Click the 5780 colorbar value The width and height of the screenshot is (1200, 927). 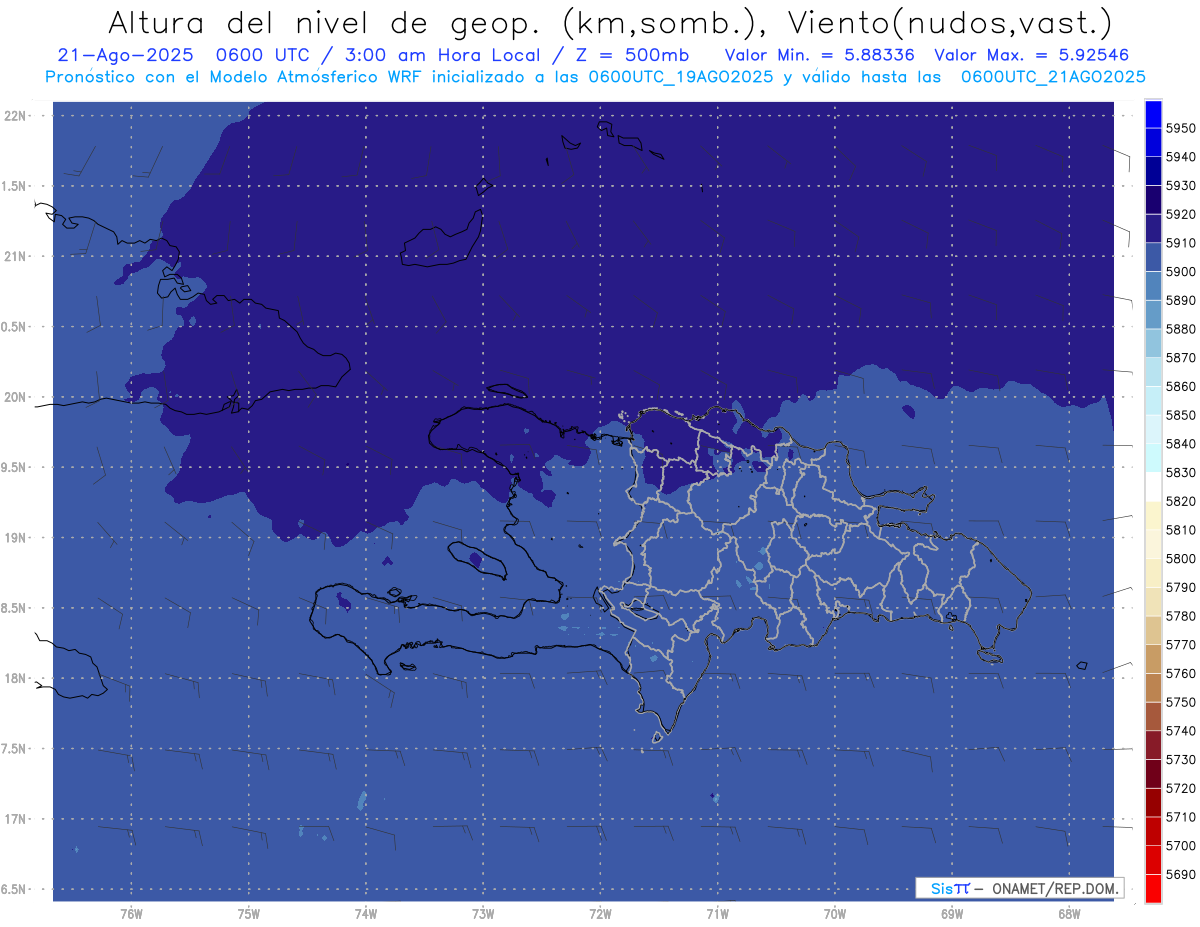(1180, 616)
